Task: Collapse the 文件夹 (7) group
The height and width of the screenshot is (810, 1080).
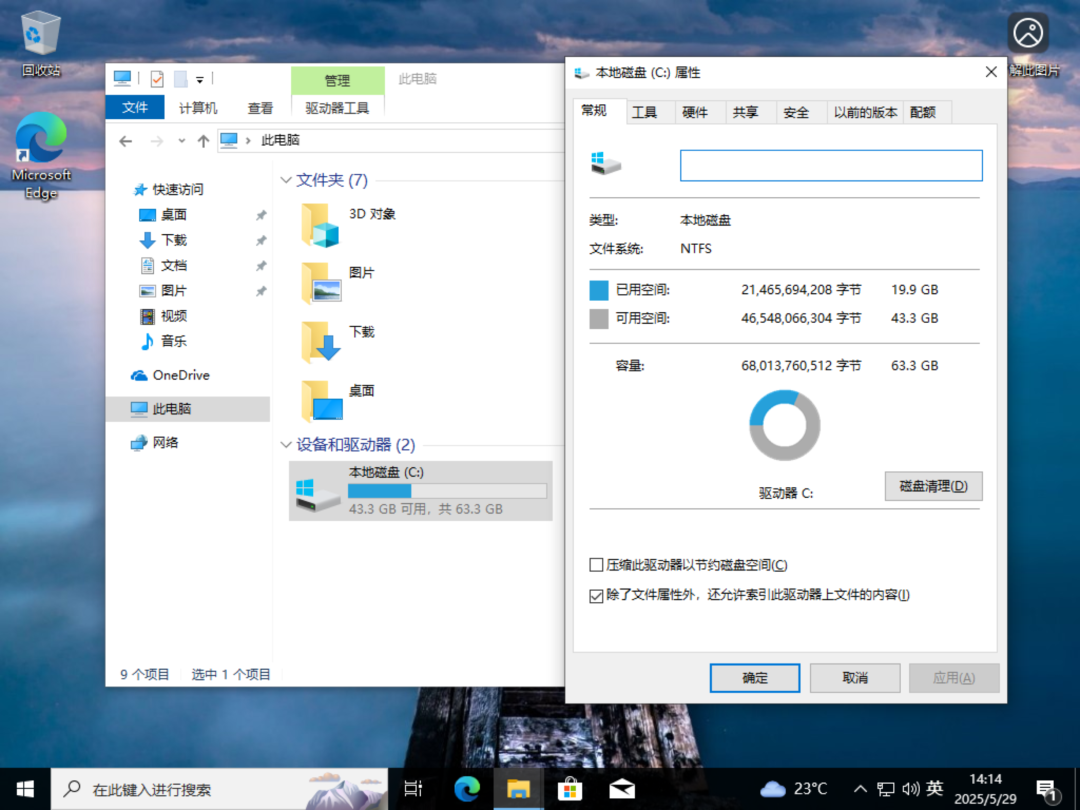Action: [x=286, y=181]
